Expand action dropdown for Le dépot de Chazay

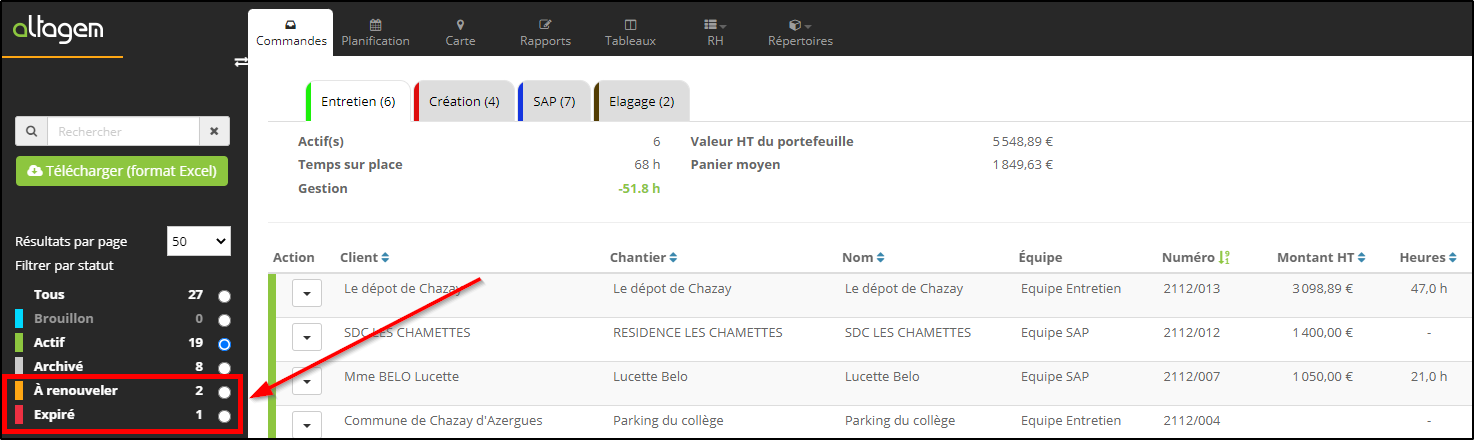[x=307, y=294]
